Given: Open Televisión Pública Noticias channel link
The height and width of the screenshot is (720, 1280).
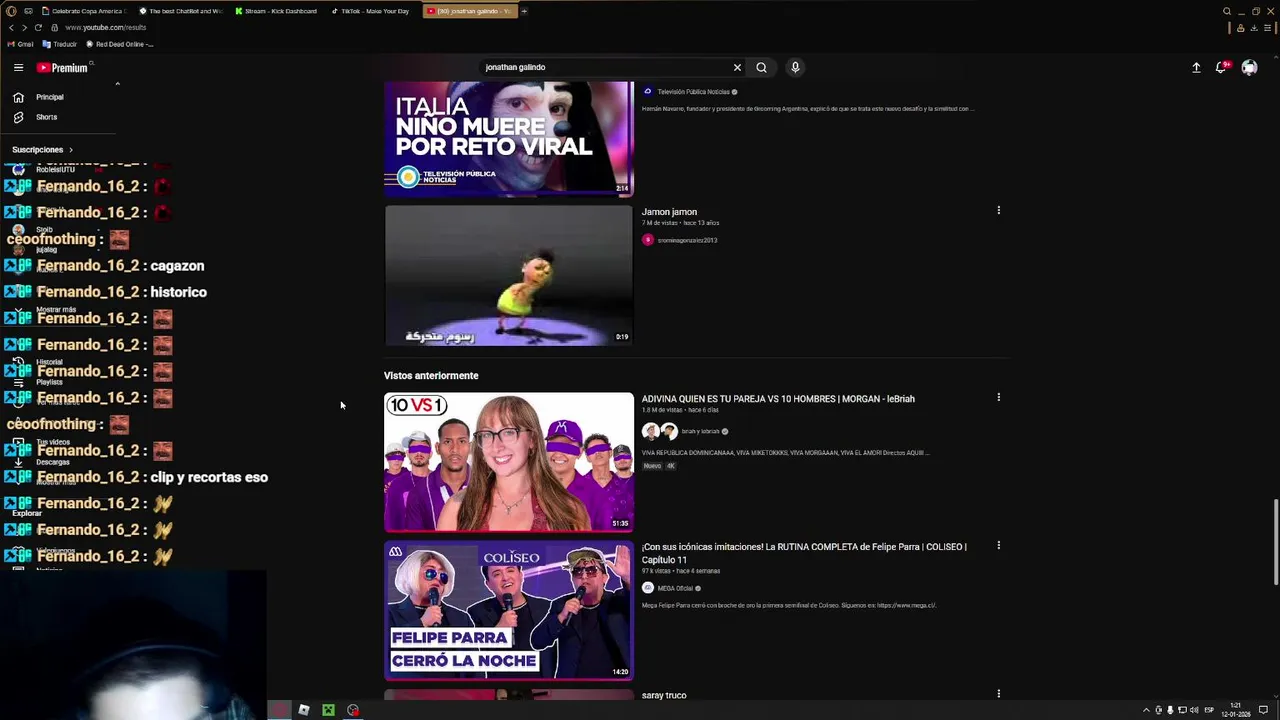Looking at the screenshot, I should [692, 92].
